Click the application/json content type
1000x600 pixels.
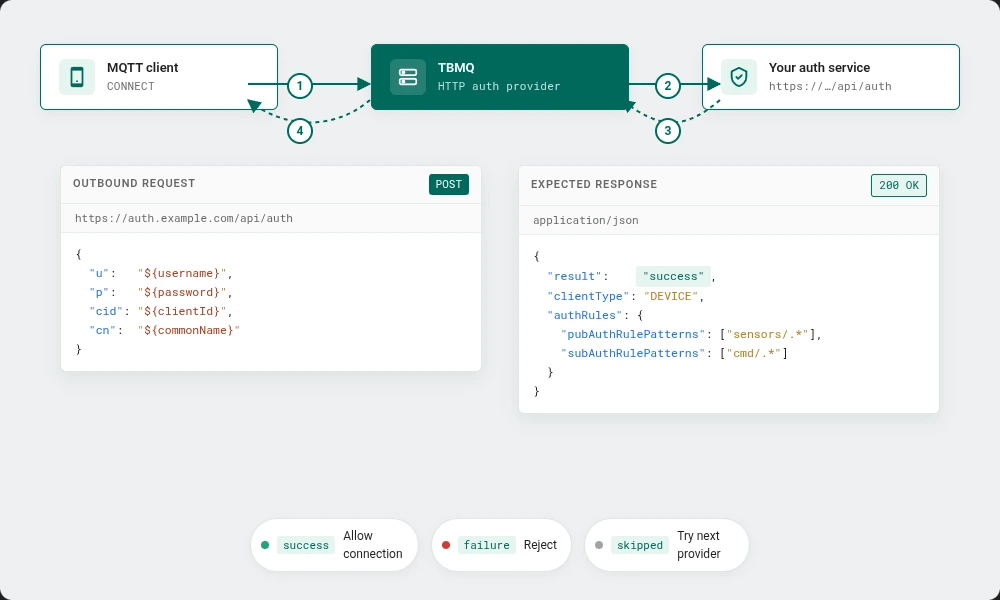(585, 220)
